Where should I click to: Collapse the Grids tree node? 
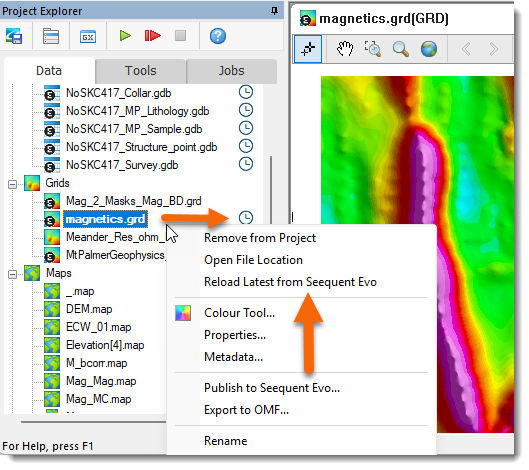[x=12, y=184]
